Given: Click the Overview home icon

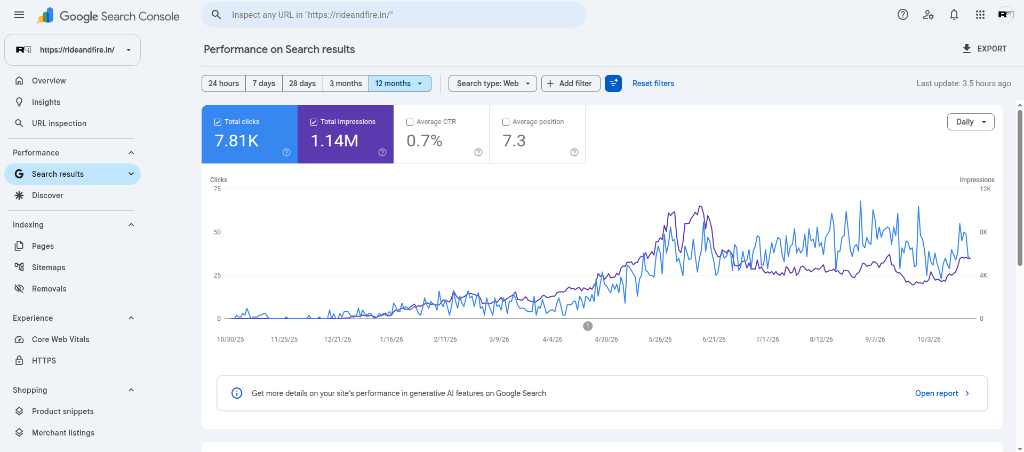Looking at the screenshot, I should [19, 81].
